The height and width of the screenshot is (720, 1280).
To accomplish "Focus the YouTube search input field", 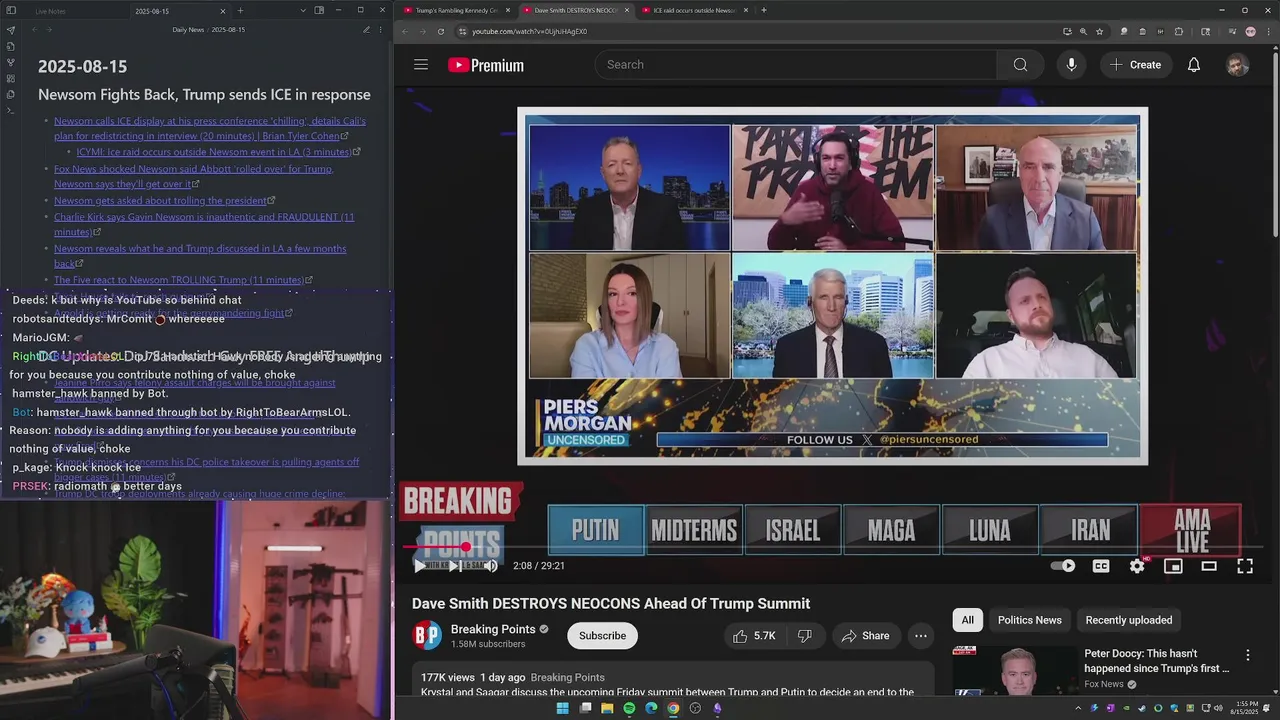I will point(796,65).
